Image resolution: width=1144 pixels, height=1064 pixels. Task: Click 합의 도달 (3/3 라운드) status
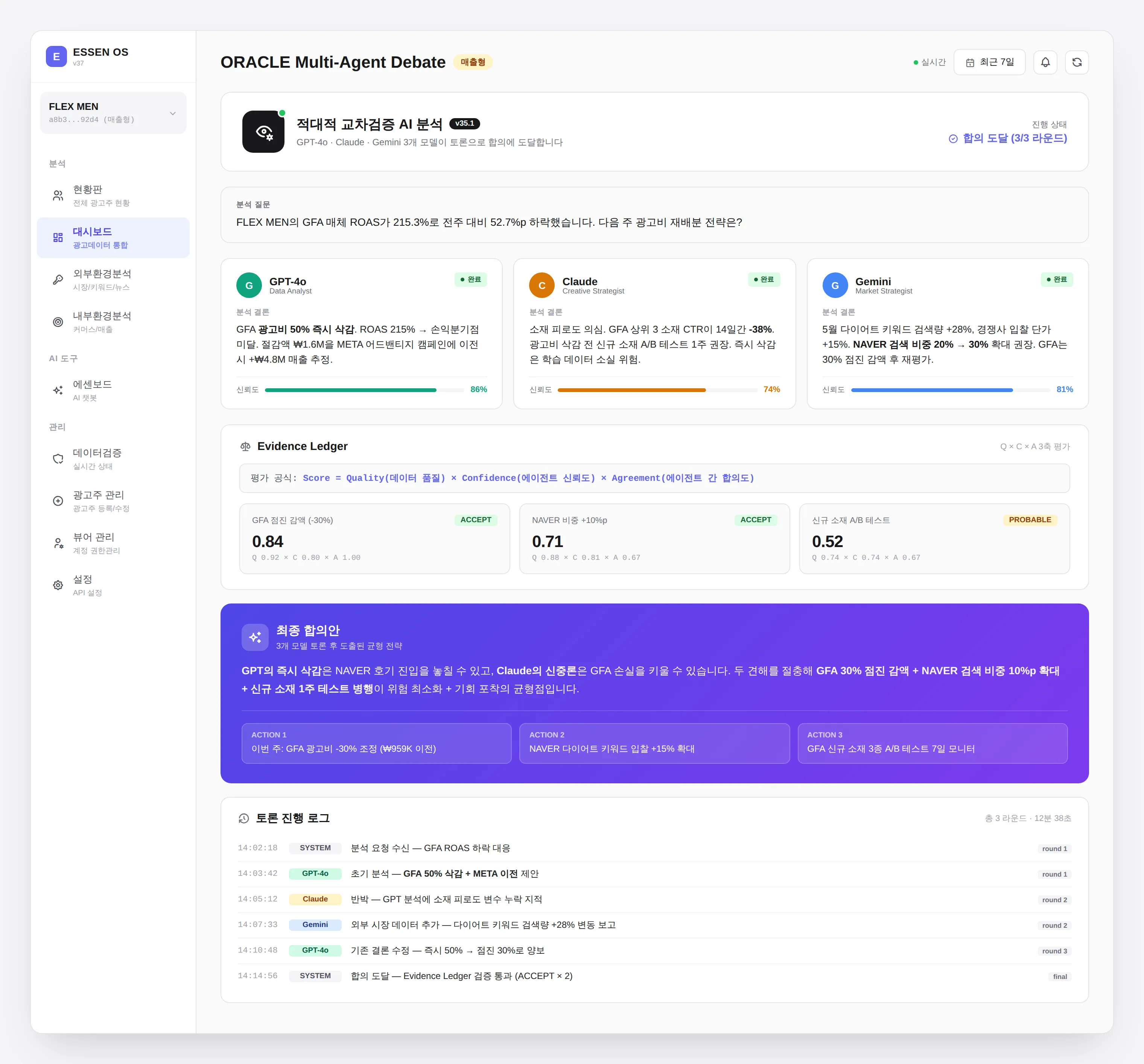[1008, 138]
